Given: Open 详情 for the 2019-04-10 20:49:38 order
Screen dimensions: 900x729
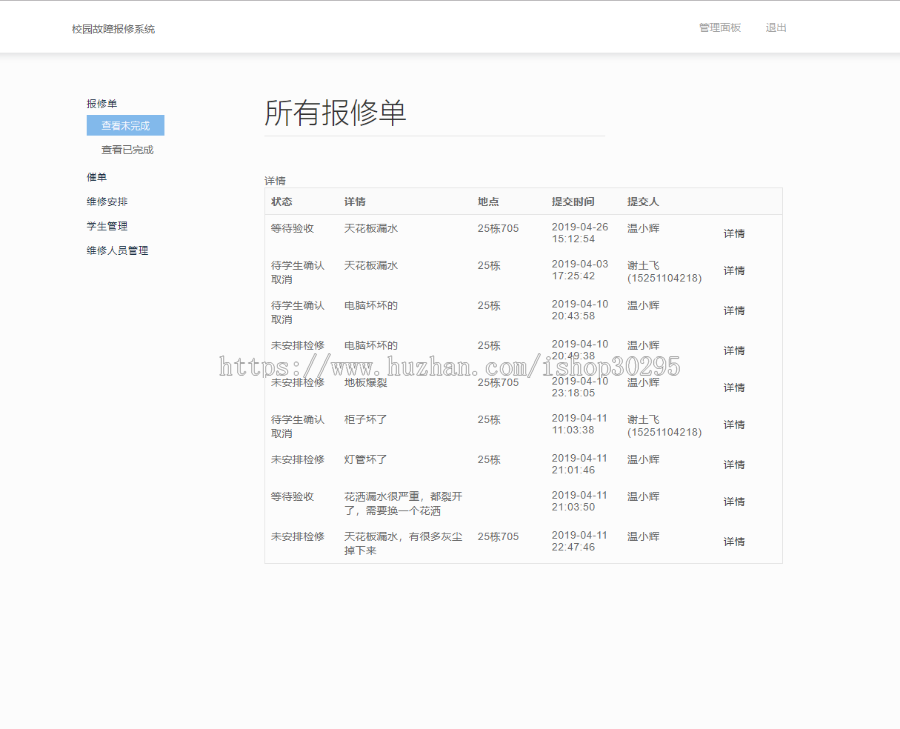Looking at the screenshot, I should click(x=734, y=351).
